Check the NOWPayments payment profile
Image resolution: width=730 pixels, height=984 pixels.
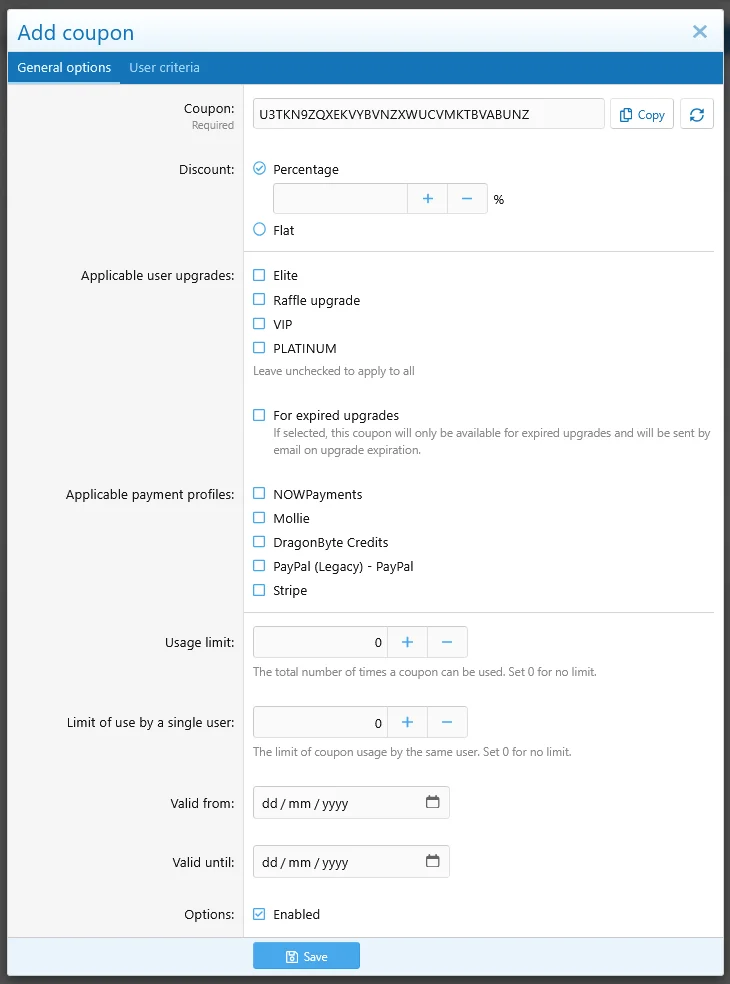pos(259,493)
